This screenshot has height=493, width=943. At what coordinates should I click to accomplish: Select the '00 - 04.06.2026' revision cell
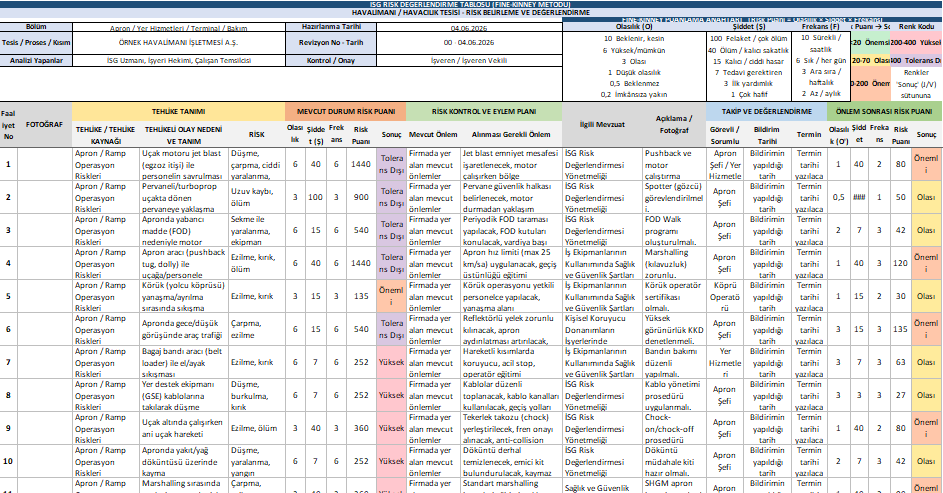(469, 43)
